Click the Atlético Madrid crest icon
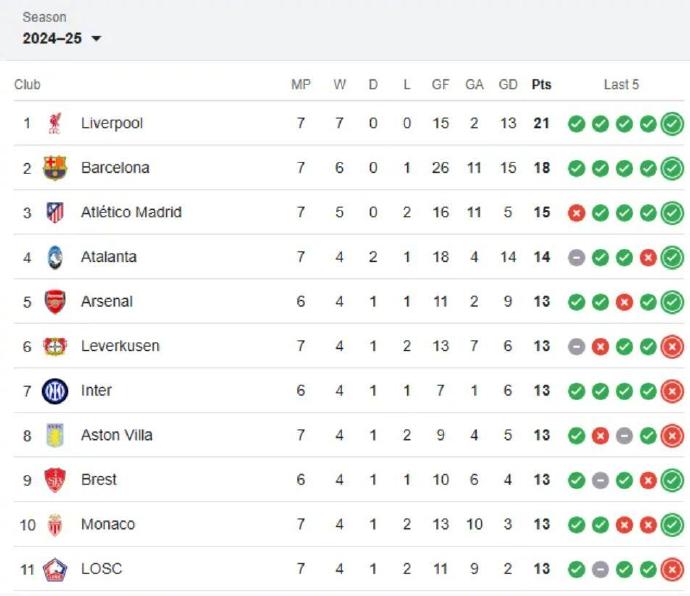This screenshot has height=596, width=690. click(x=55, y=212)
